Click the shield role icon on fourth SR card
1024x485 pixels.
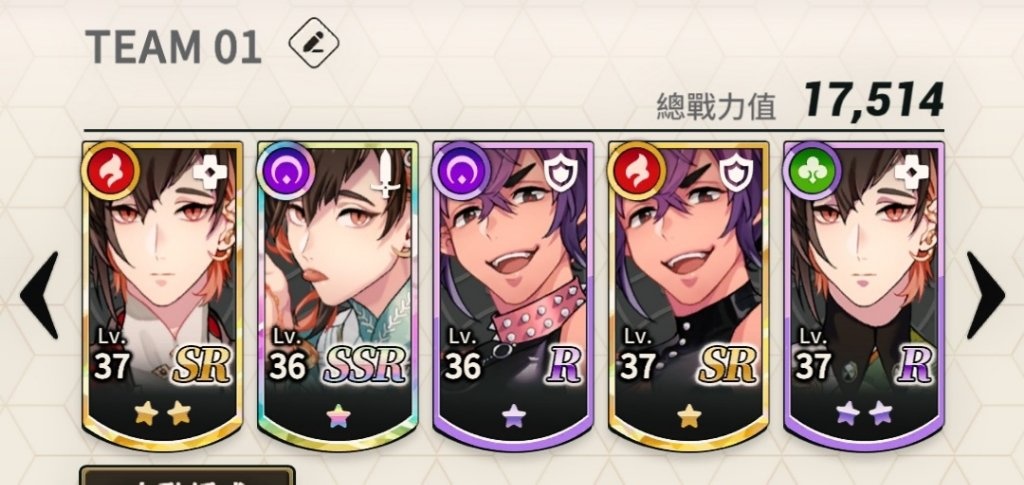coord(736,174)
